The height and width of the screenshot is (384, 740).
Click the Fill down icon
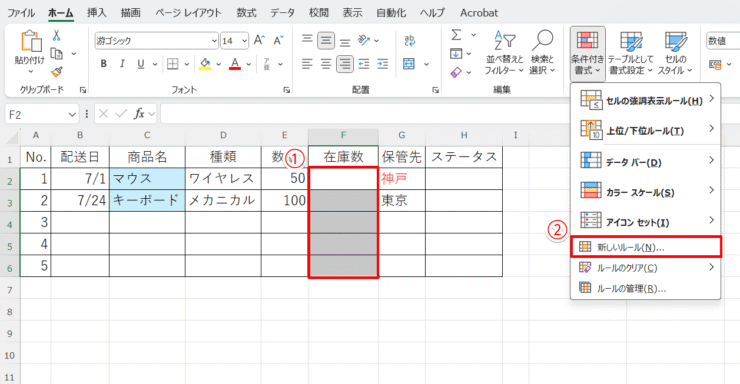(456, 54)
